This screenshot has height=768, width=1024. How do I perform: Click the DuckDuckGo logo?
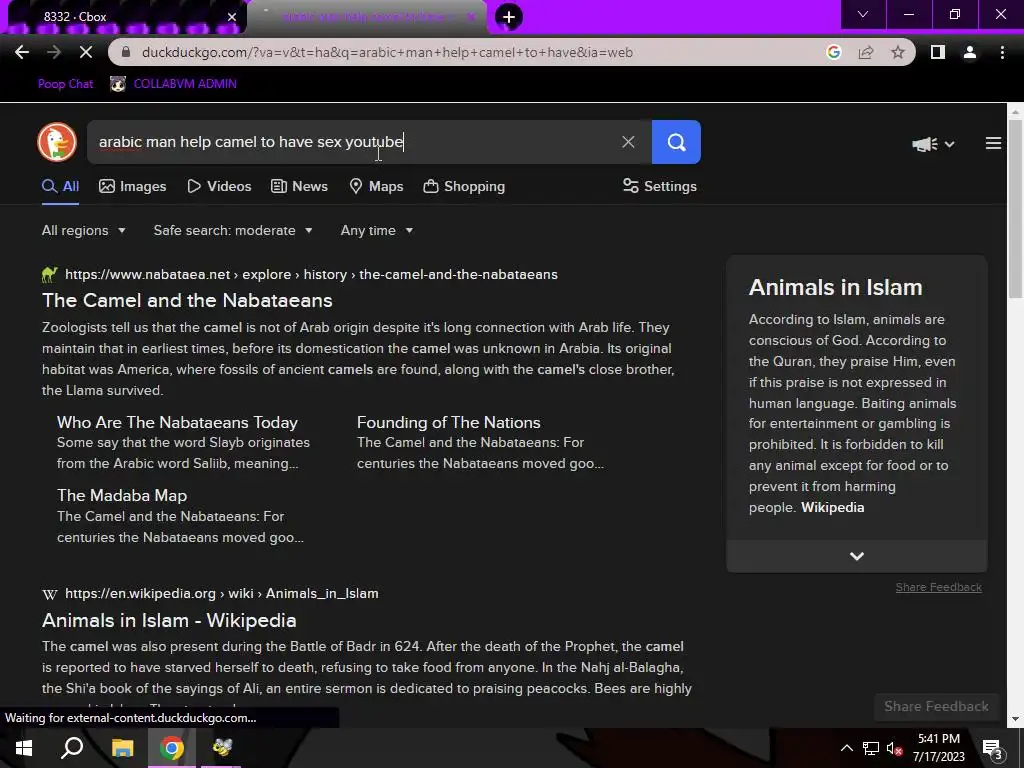point(57,142)
